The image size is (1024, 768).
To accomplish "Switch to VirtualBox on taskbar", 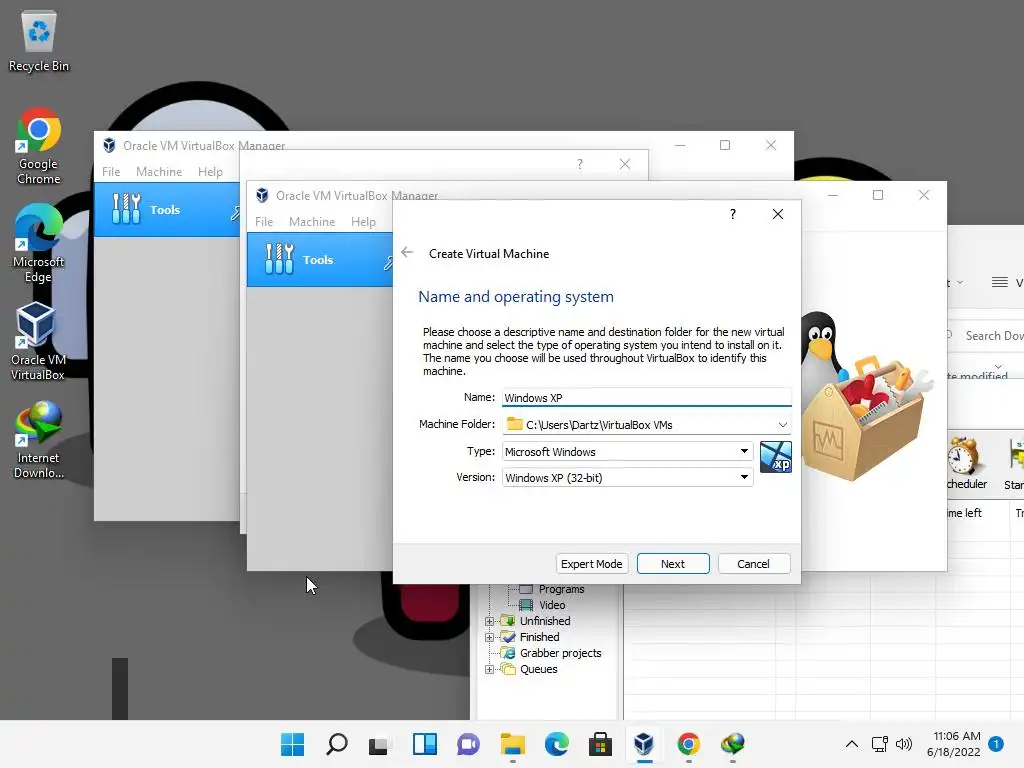I will (x=645, y=744).
